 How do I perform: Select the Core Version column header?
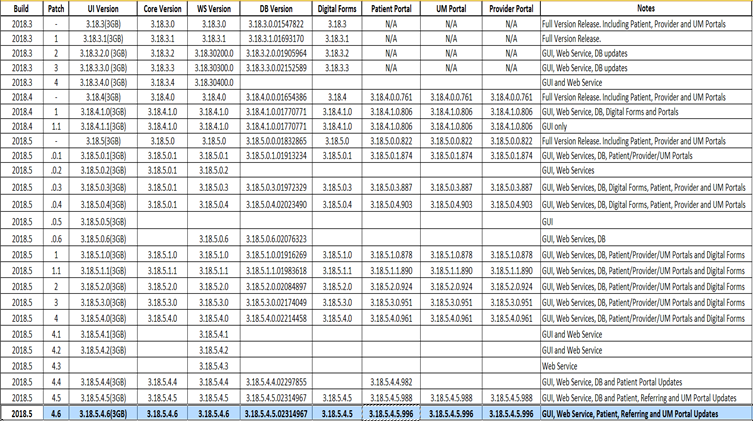[x=162, y=6]
